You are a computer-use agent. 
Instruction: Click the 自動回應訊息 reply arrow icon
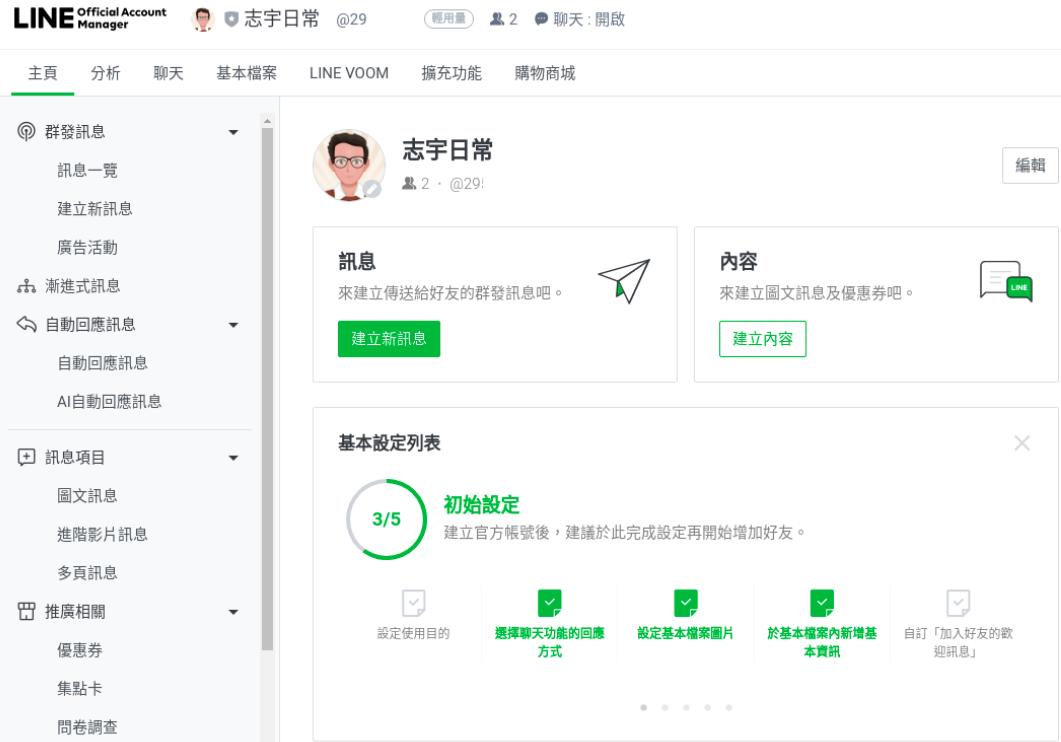coord(26,325)
